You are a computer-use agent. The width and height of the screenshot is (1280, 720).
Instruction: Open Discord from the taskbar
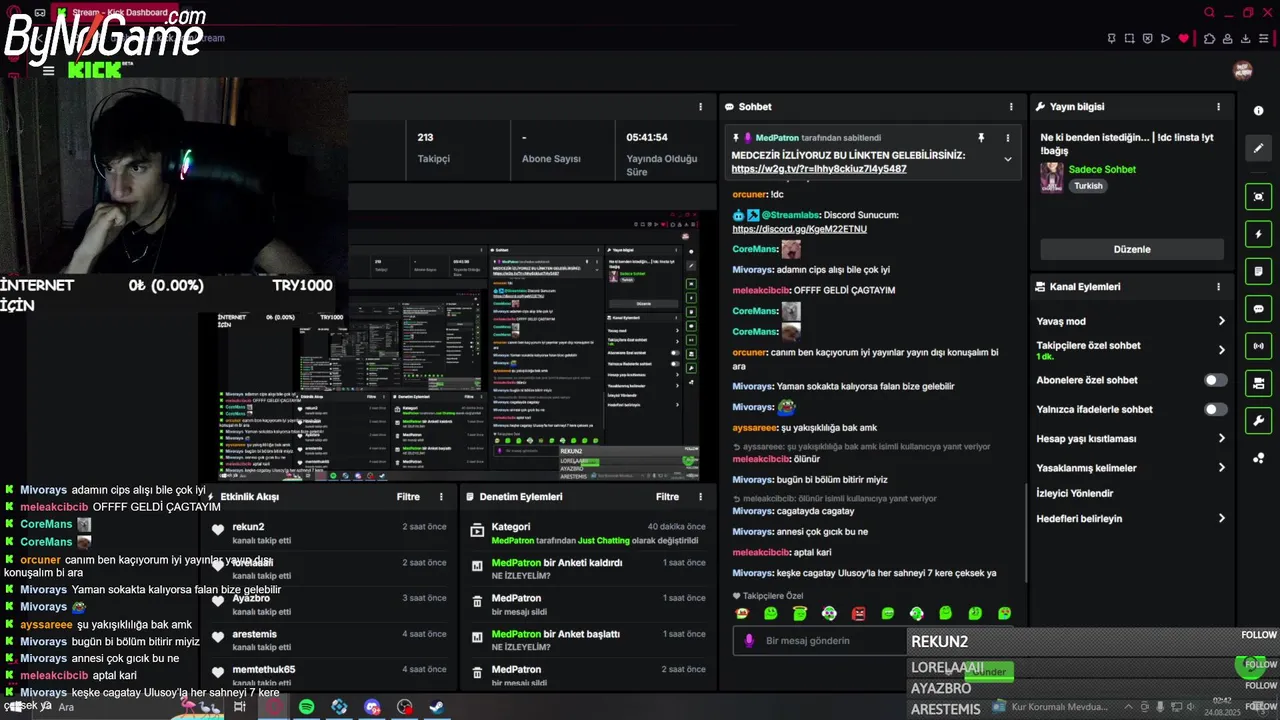tap(372, 707)
